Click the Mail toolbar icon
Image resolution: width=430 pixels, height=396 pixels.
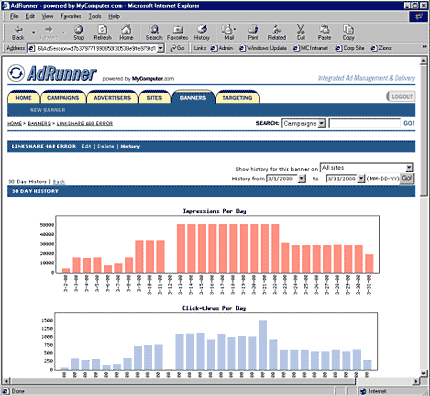(229, 33)
